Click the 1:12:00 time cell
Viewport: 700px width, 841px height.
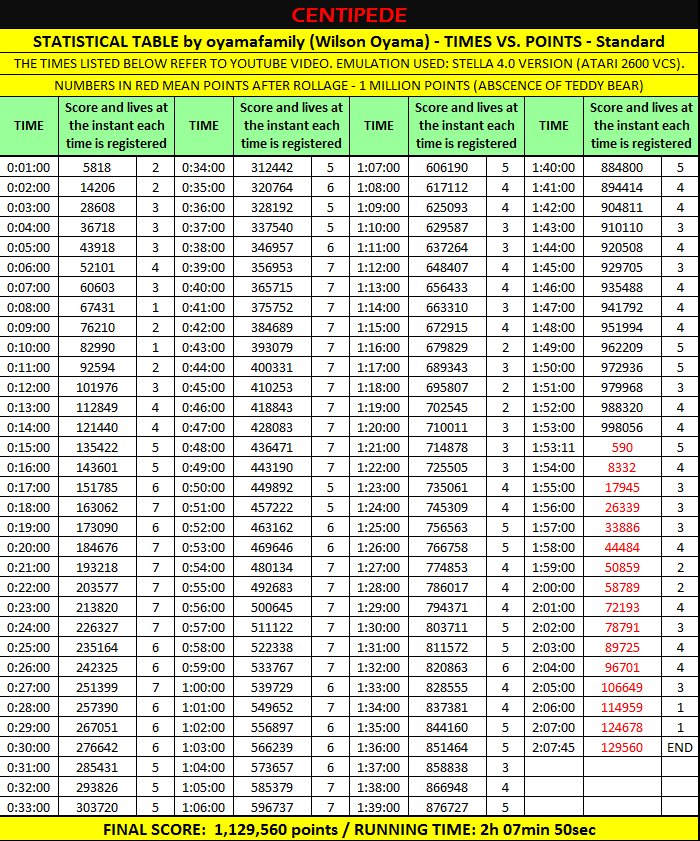click(379, 267)
